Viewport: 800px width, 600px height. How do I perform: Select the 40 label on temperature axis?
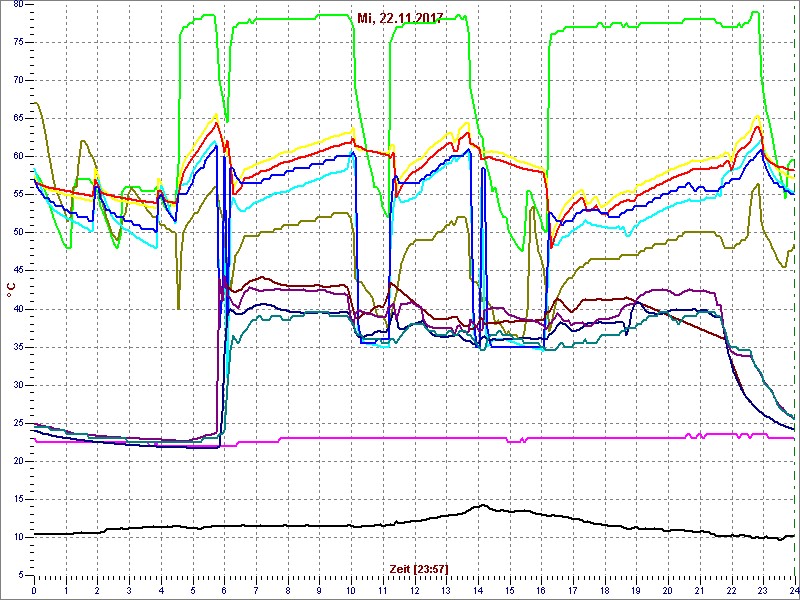17,309
